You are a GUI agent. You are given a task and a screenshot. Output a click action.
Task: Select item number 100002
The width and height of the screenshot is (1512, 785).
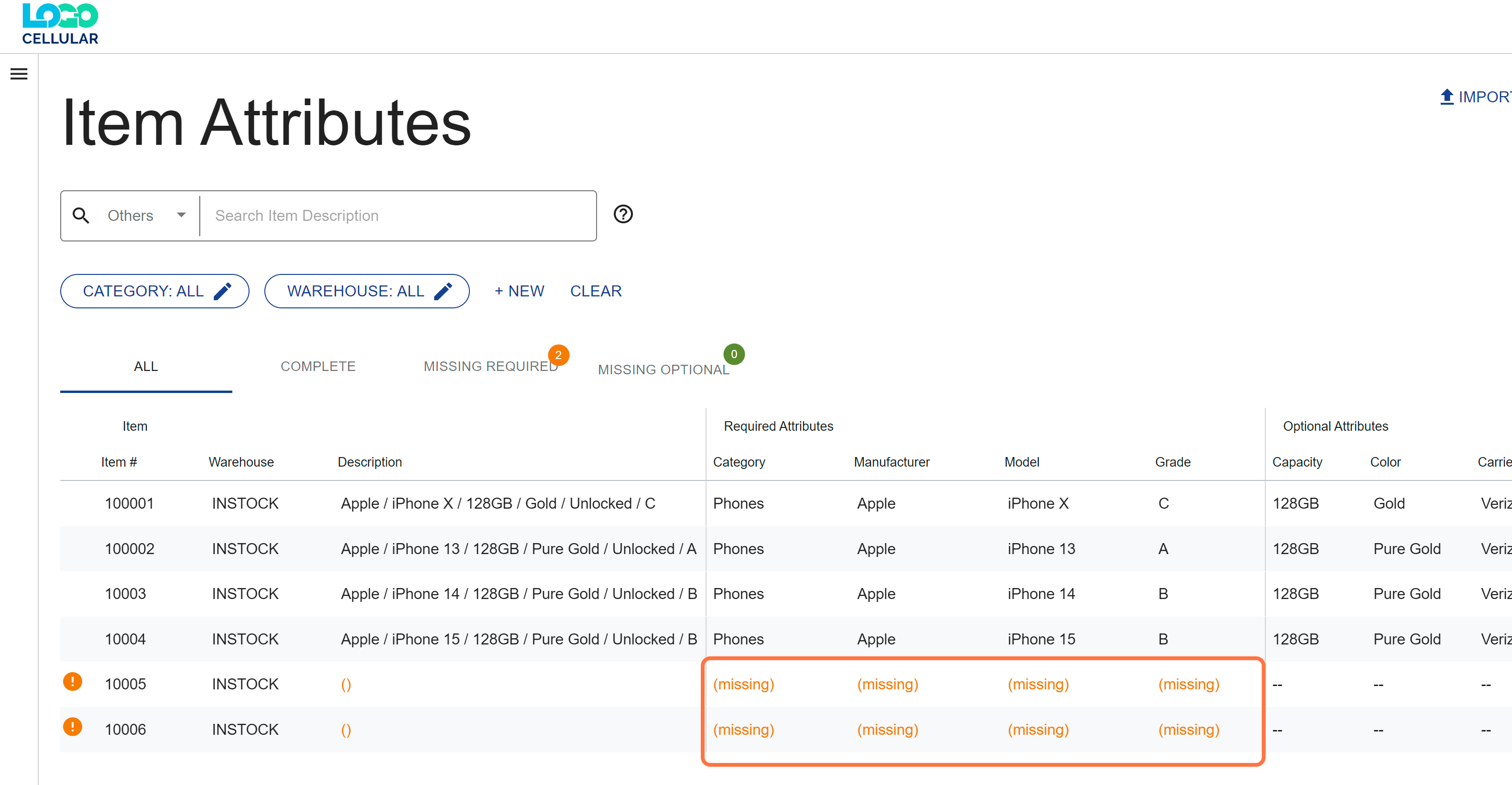pos(129,549)
